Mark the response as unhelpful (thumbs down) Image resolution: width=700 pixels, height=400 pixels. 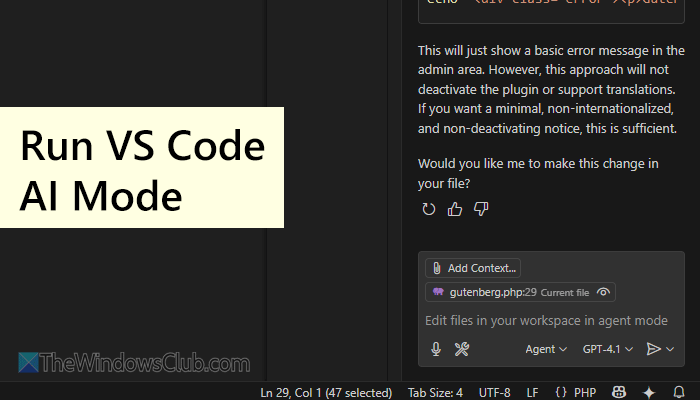click(481, 209)
